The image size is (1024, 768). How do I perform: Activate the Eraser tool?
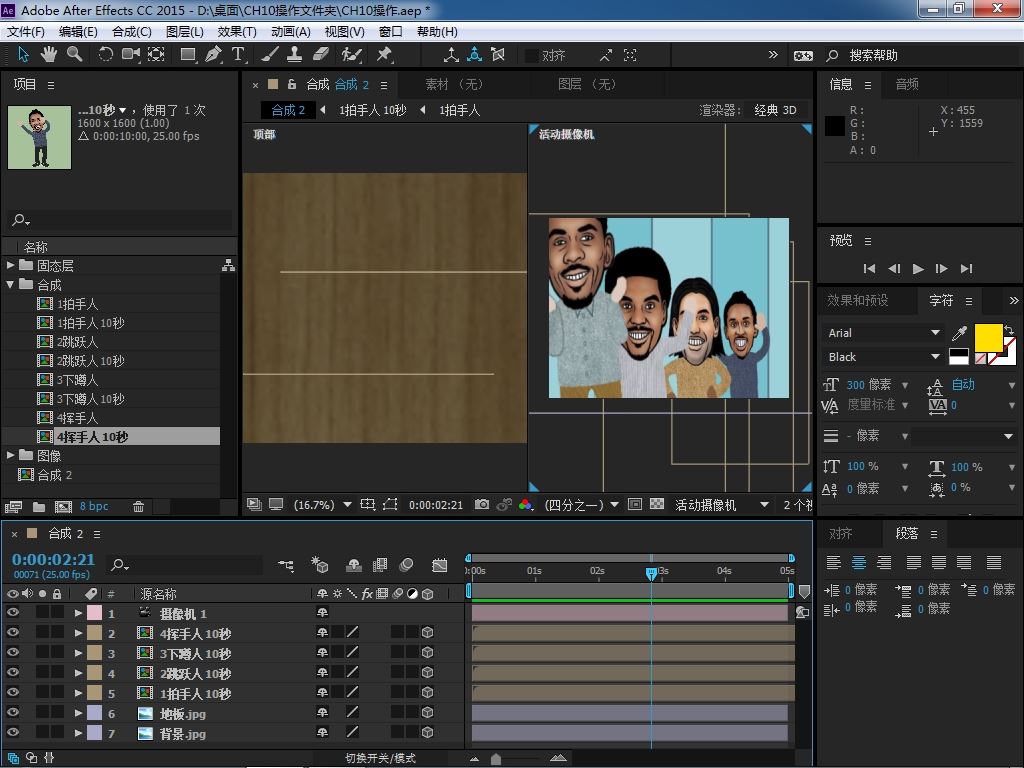tap(321, 54)
